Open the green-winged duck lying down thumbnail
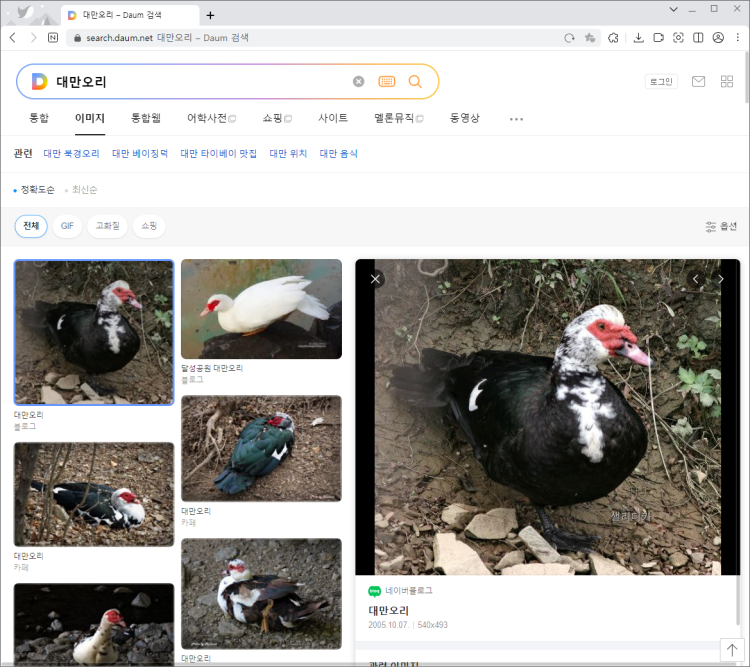This screenshot has width=750, height=667. click(261, 448)
